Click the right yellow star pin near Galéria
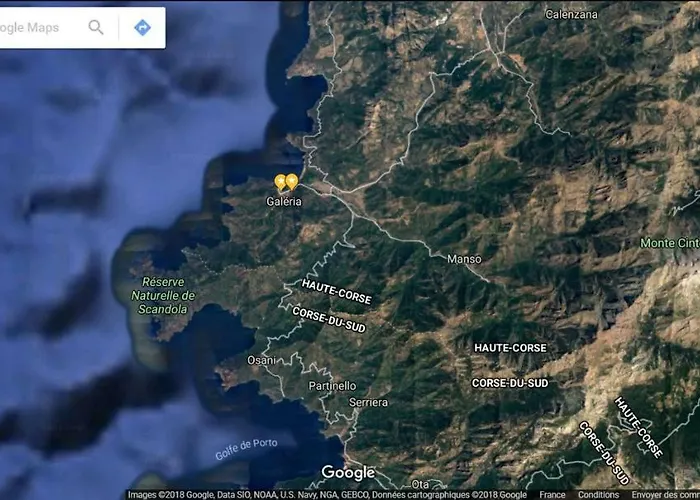This screenshot has width=700, height=500. 292,181
